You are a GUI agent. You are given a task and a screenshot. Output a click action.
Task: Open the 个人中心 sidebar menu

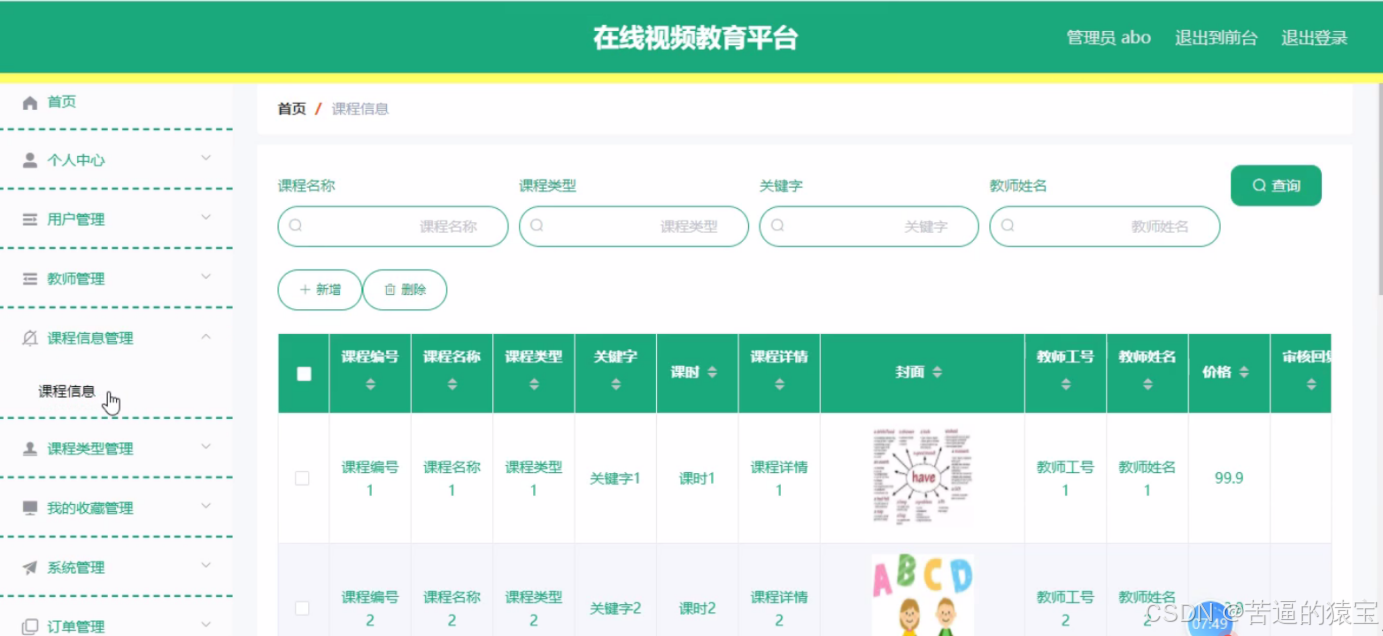(116, 160)
